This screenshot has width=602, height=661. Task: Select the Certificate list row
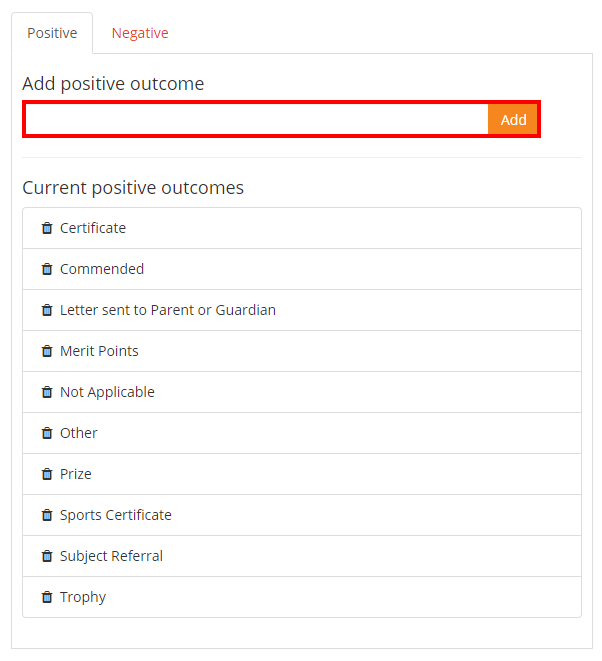93,228
